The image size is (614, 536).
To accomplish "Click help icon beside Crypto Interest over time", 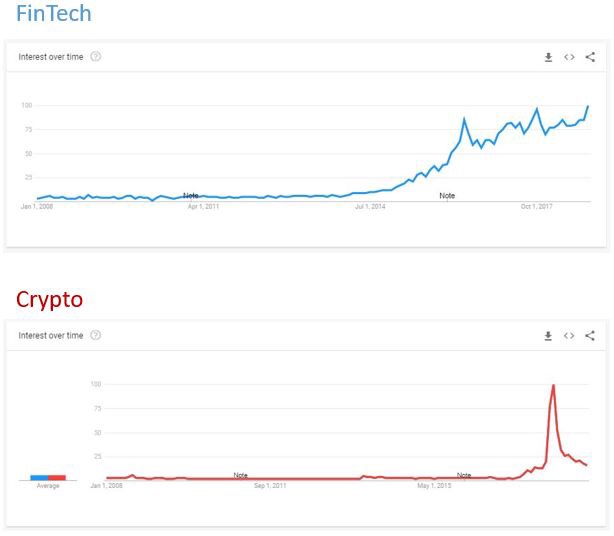I will click(x=96, y=336).
